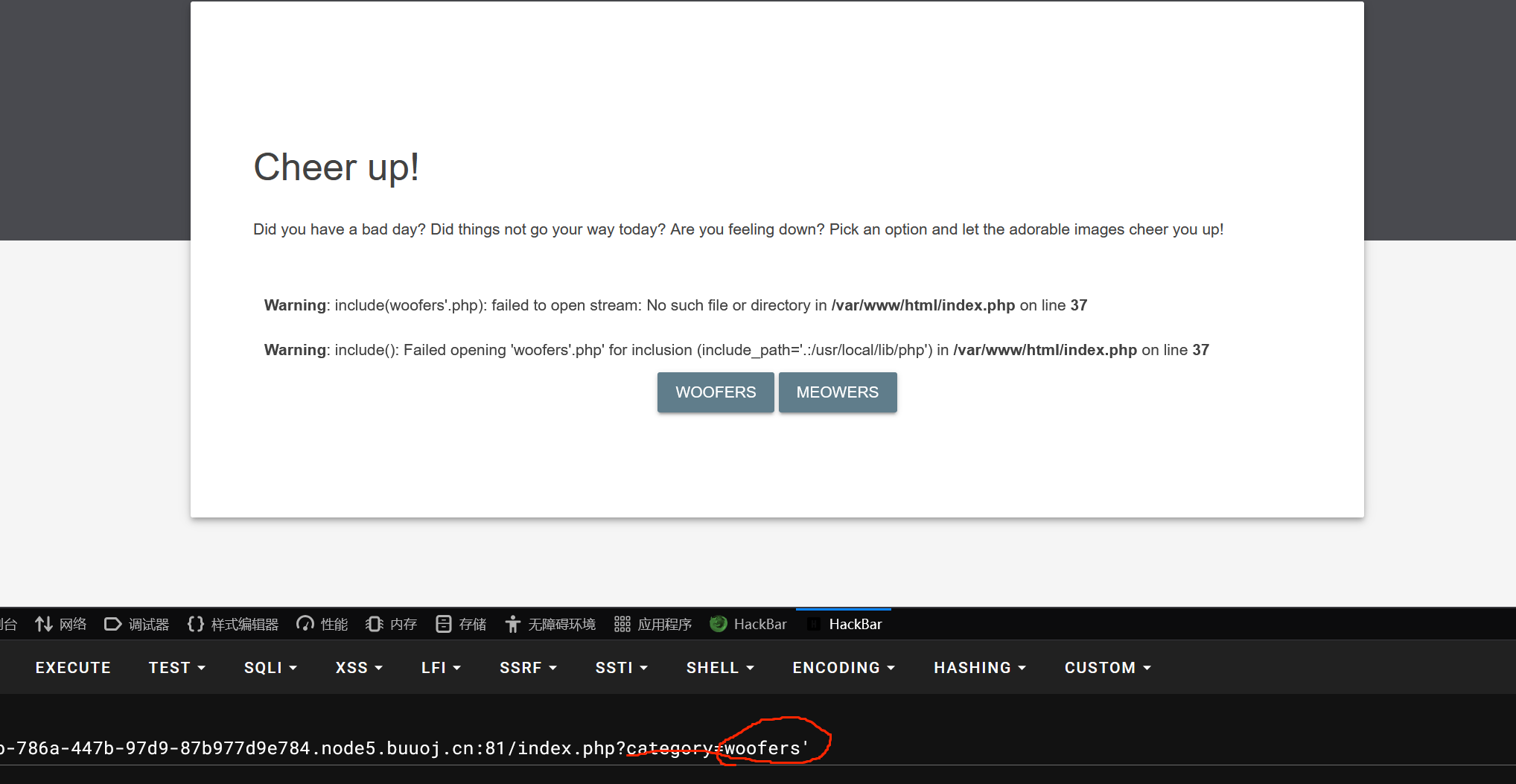
Task: Expand the ENCODING dropdown
Action: [843, 668]
